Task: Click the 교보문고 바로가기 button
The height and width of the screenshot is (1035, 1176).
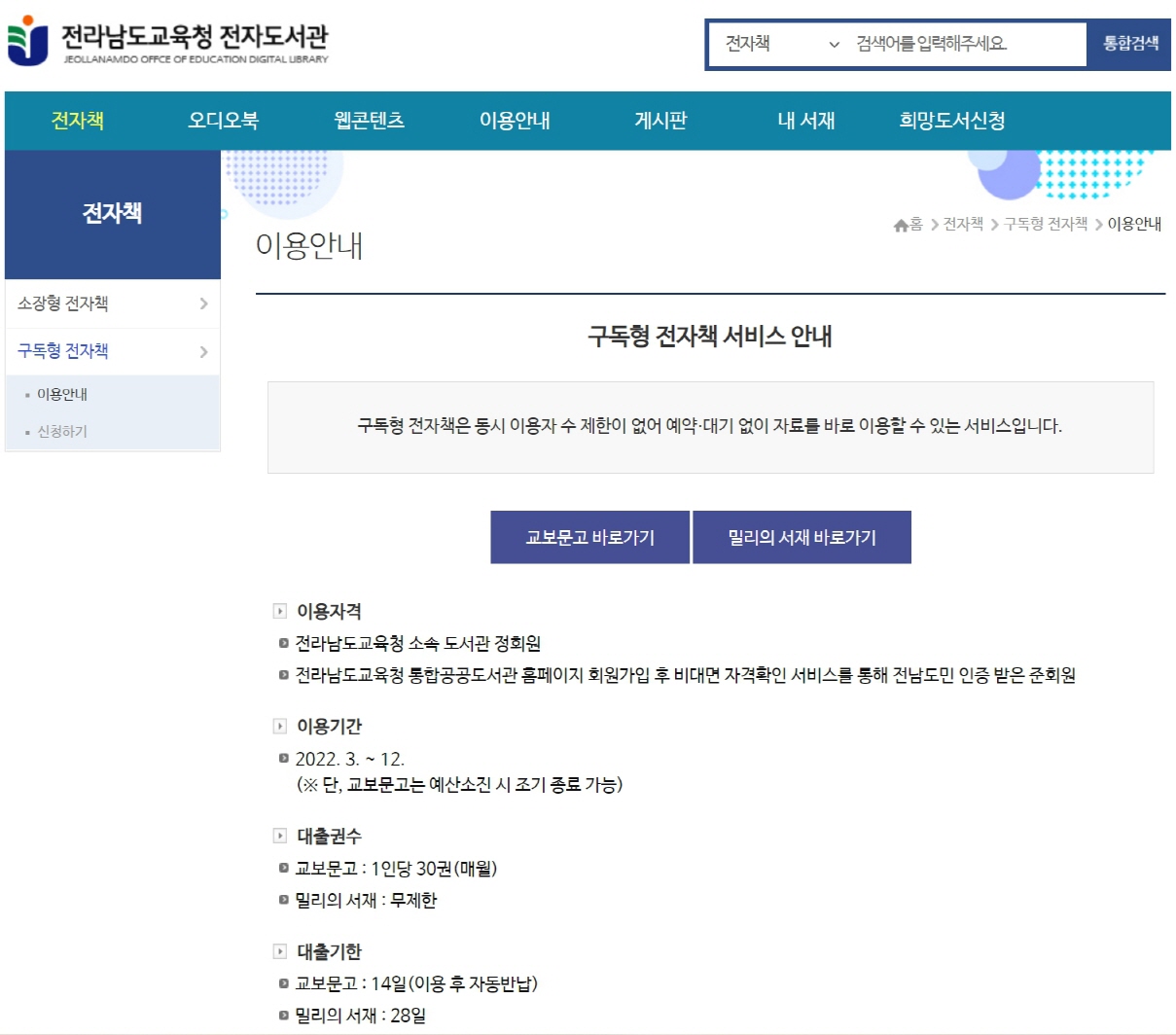Action: (589, 536)
